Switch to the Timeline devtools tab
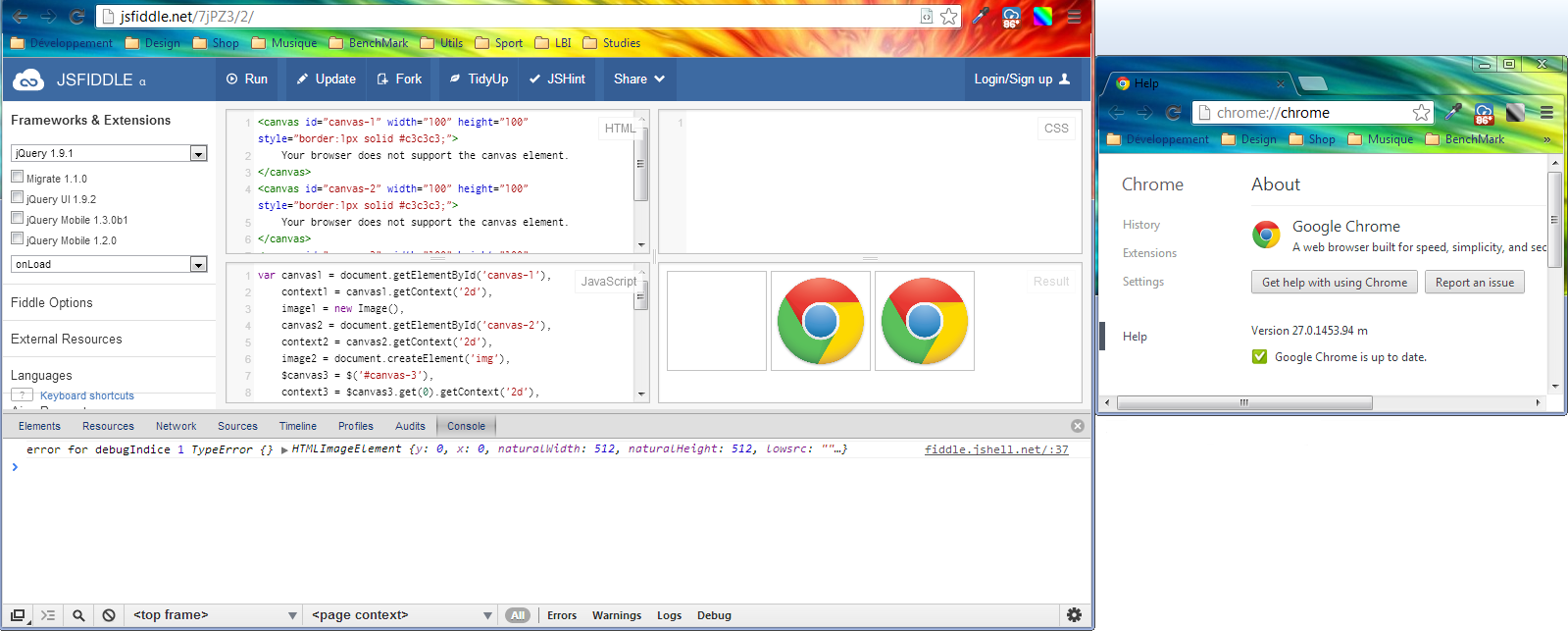The width and height of the screenshot is (1568, 631). click(297, 426)
